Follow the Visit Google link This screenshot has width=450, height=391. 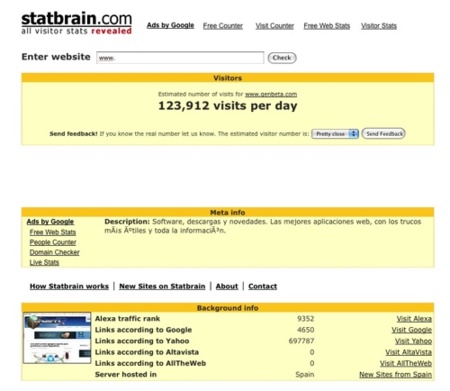point(411,330)
